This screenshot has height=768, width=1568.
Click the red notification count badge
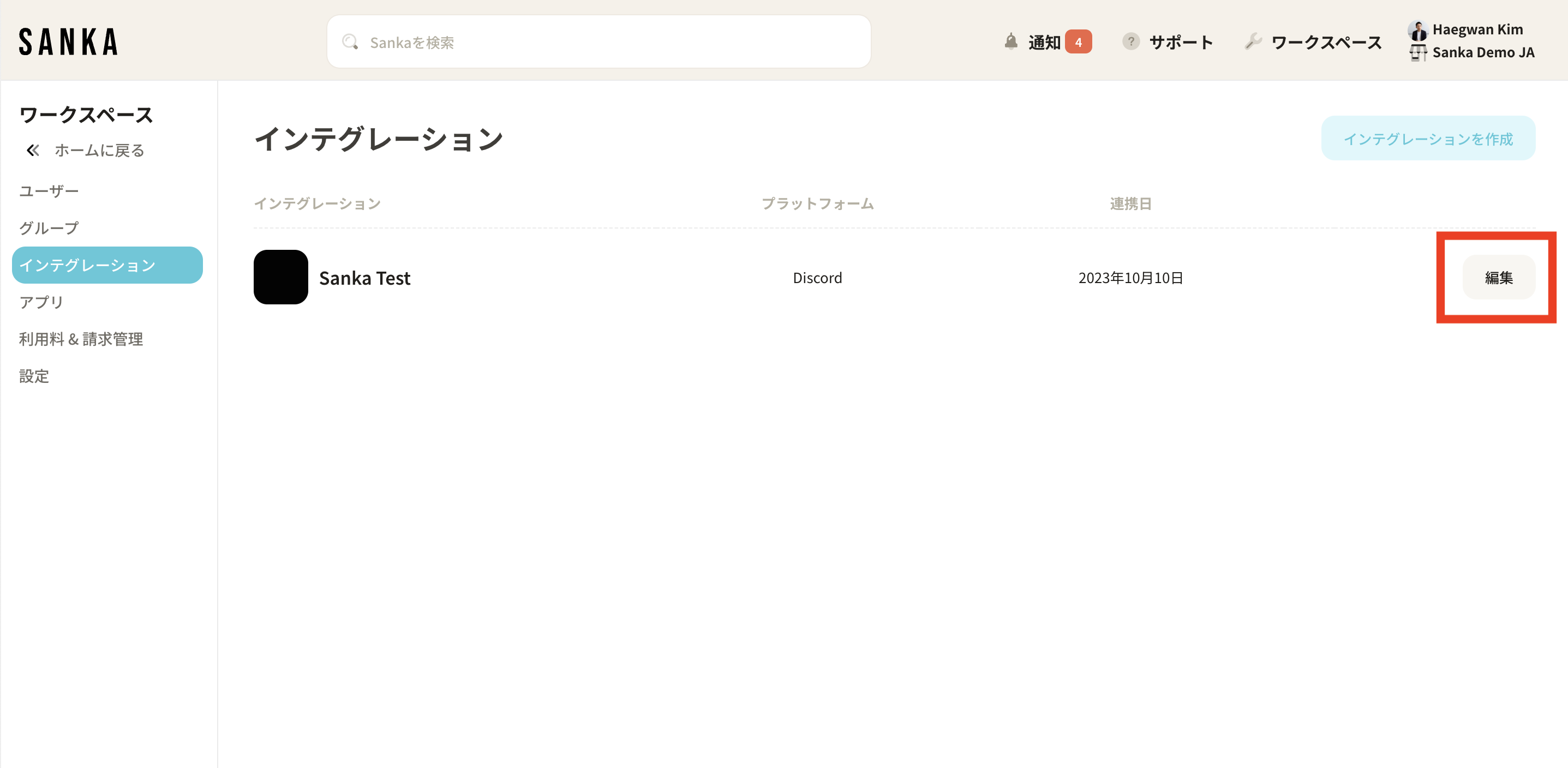(1078, 42)
